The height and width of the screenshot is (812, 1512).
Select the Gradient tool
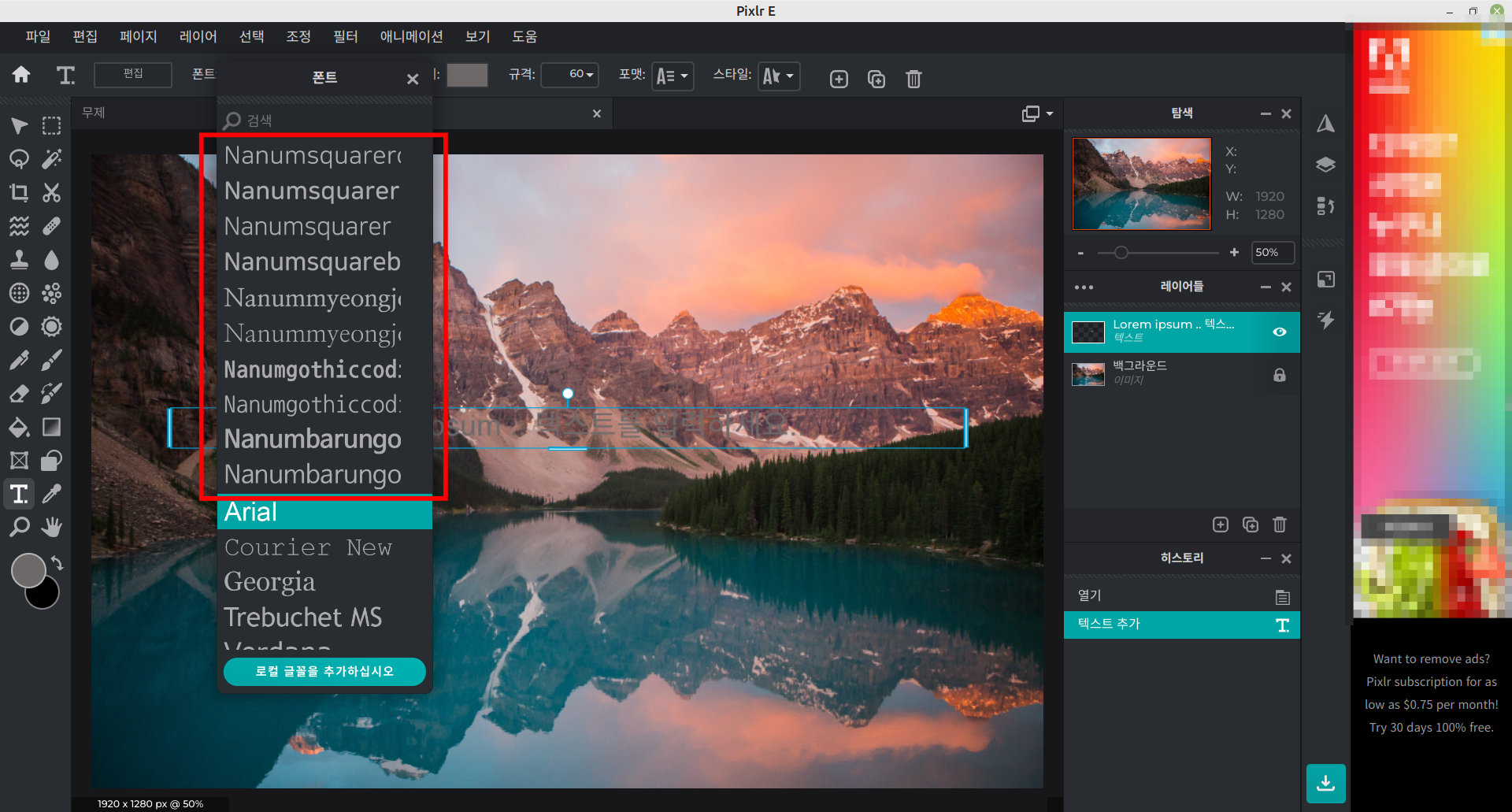coord(52,428)
